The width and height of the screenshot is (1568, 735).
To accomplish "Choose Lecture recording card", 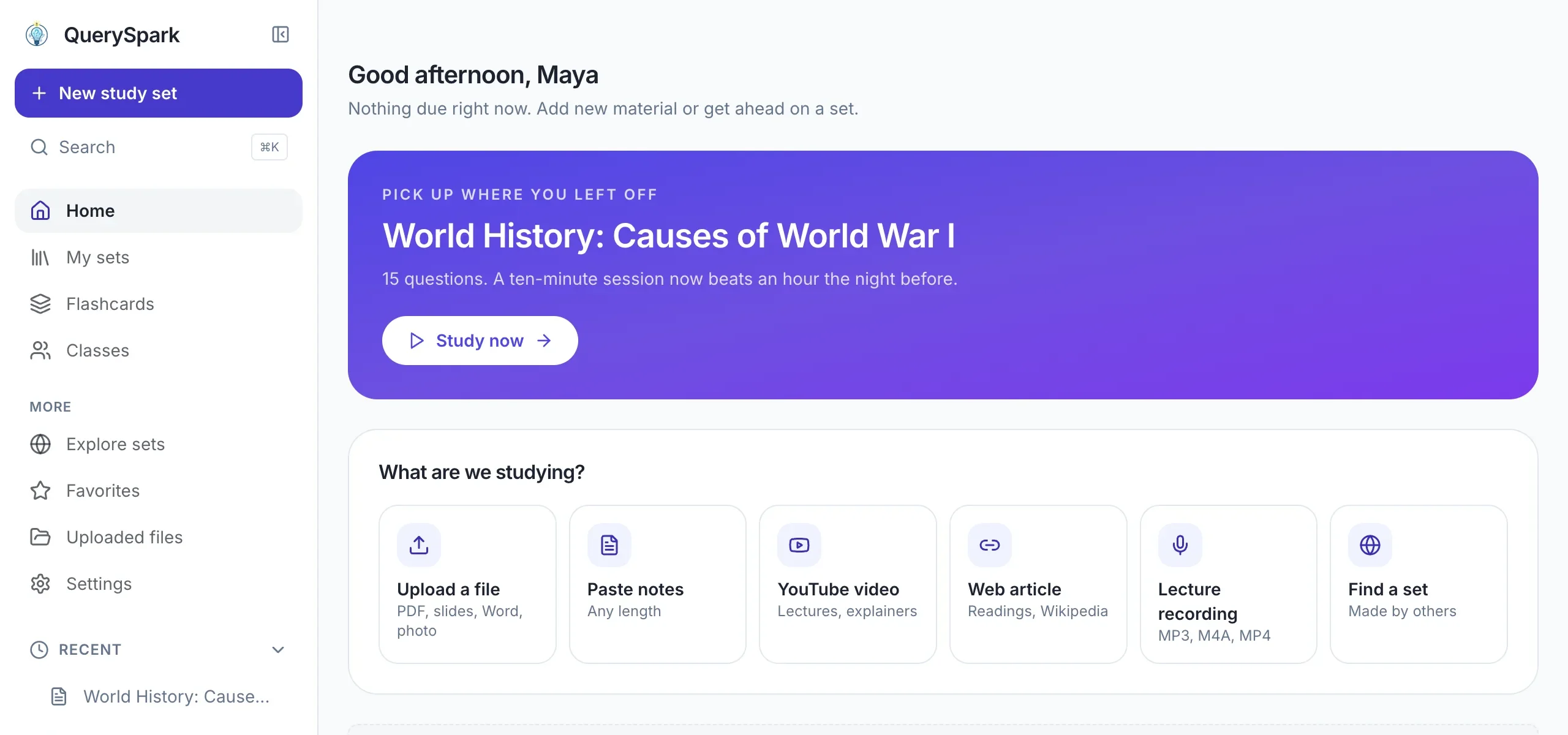I will click(1229, 584).
